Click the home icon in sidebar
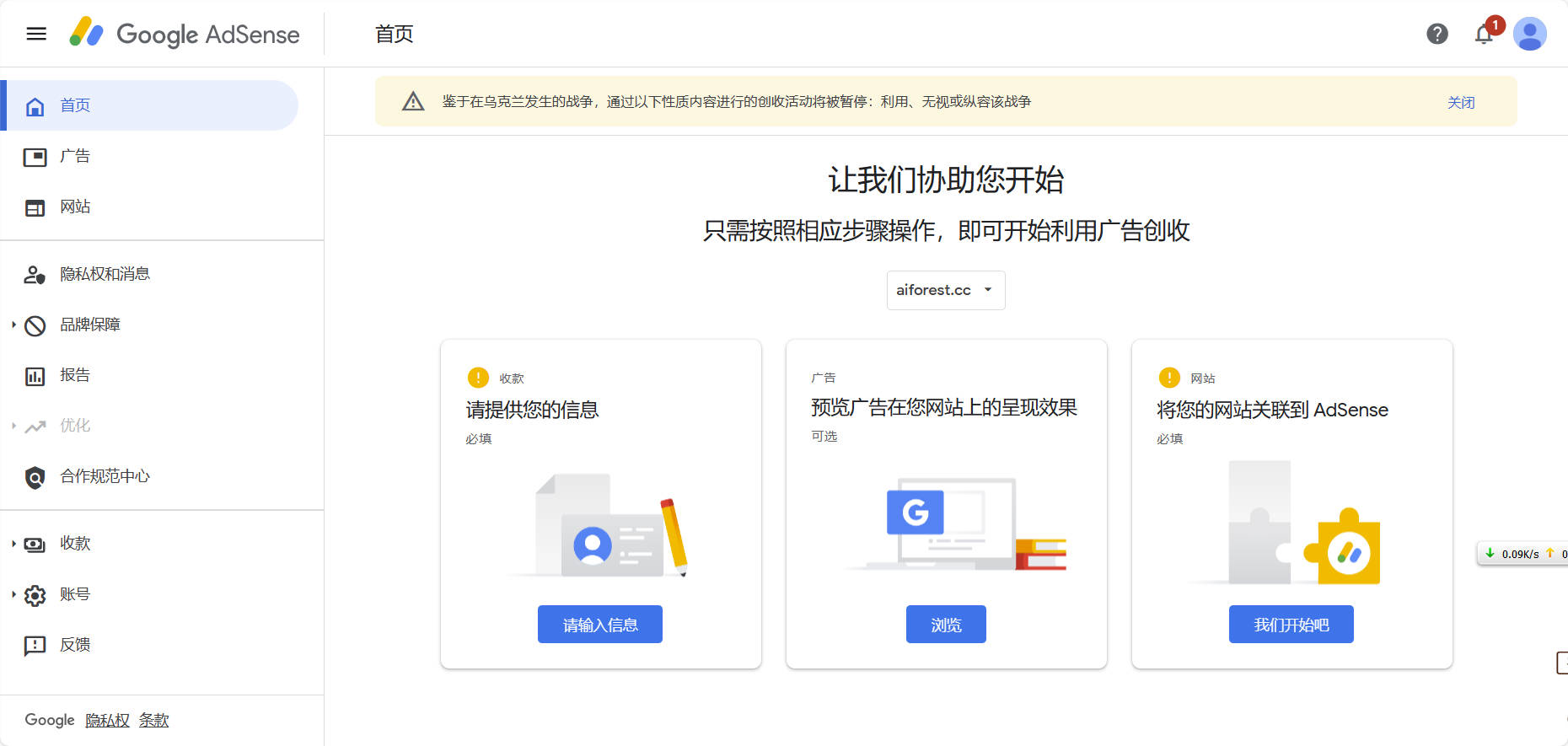 click(x=35, y=106)
